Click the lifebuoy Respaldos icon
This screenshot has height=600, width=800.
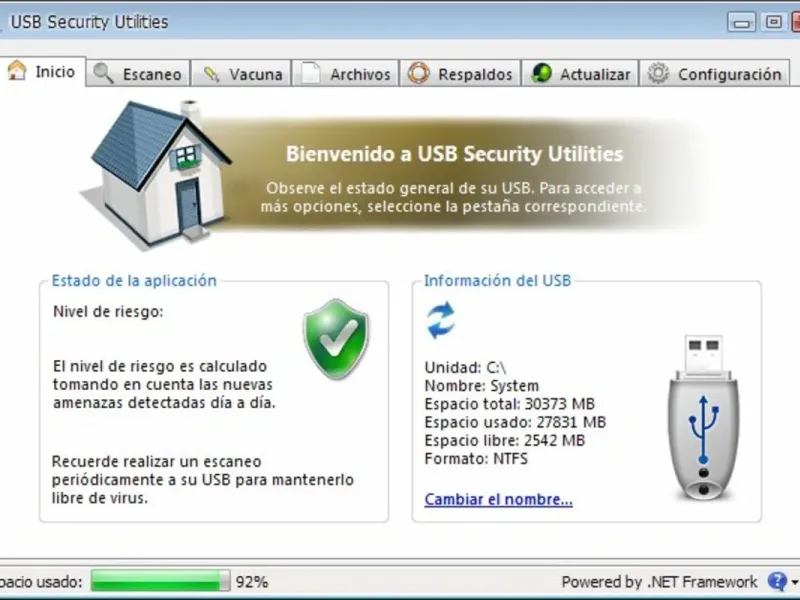coord(418,73)
